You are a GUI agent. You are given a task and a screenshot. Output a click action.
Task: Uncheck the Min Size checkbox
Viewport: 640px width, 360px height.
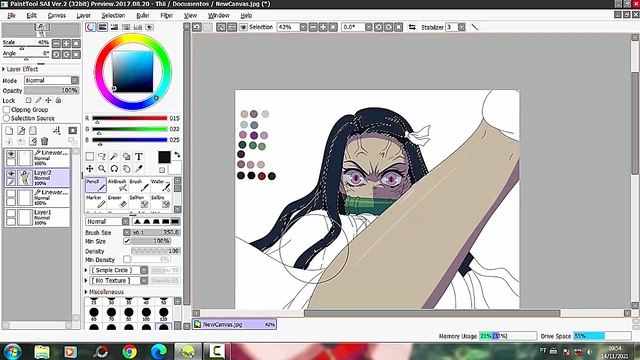tap(127, 241)
